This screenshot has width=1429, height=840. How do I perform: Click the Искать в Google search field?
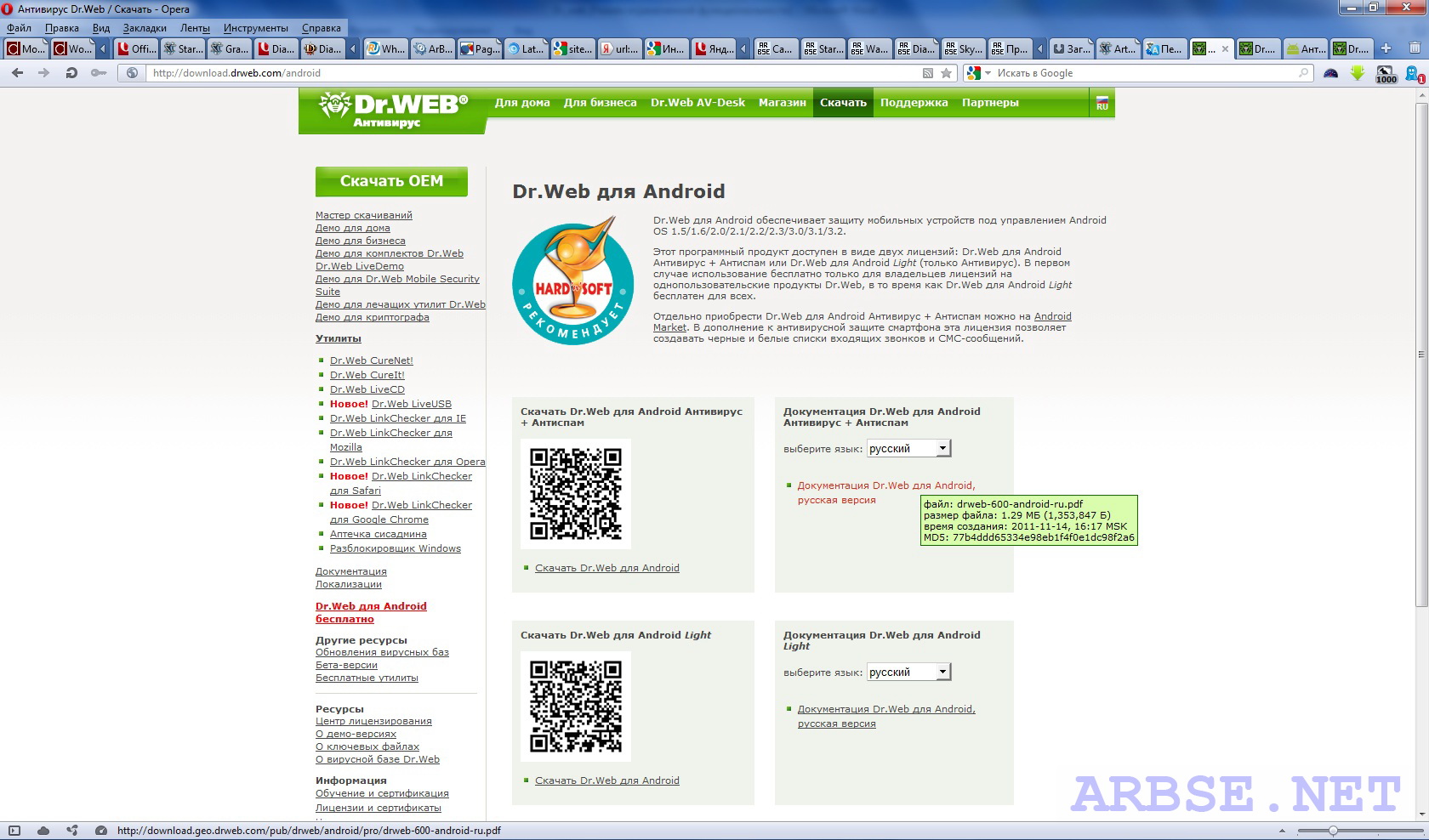[1144, 73]
